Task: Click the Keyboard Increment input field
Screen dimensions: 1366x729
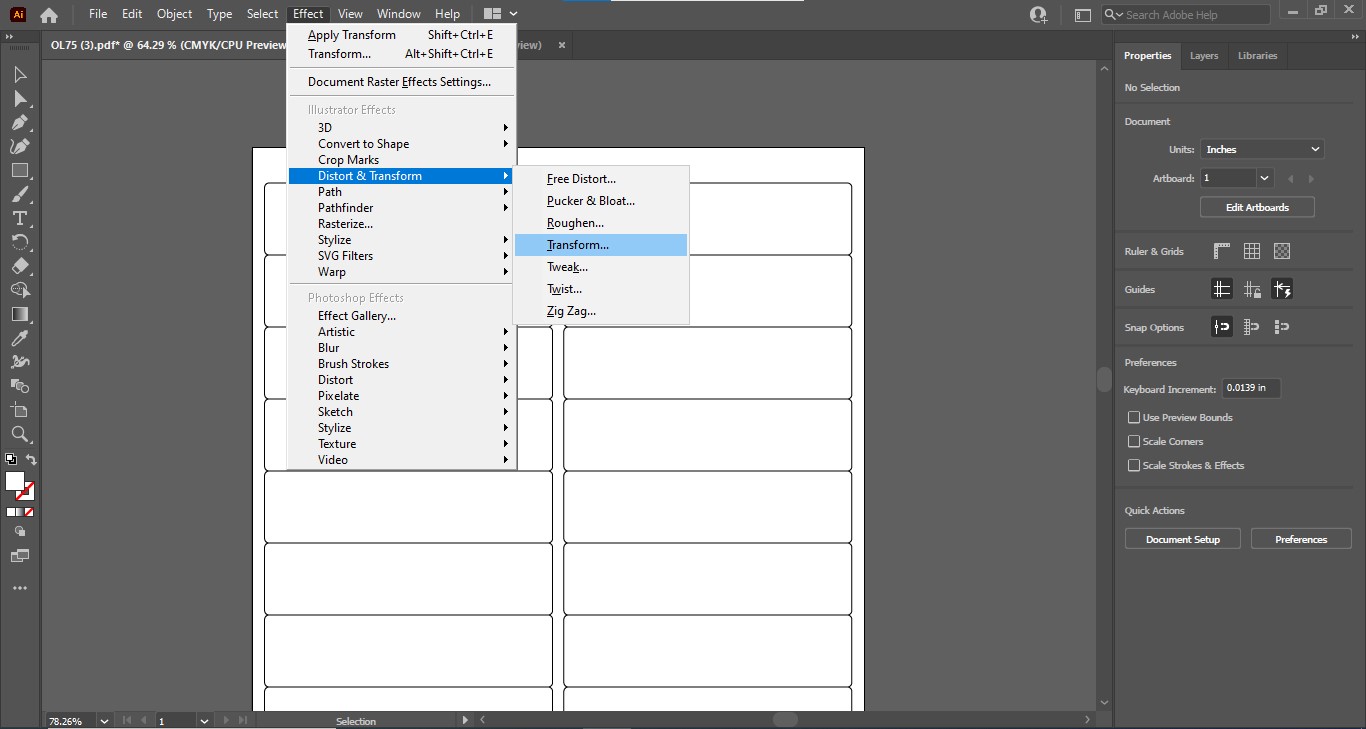Action: pos(1251,388)
